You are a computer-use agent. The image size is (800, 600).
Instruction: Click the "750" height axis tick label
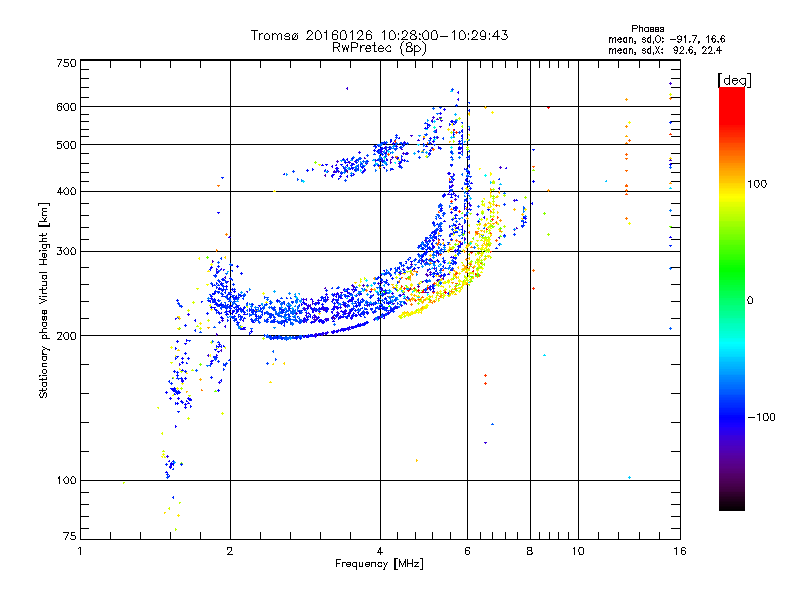[67, 63]
